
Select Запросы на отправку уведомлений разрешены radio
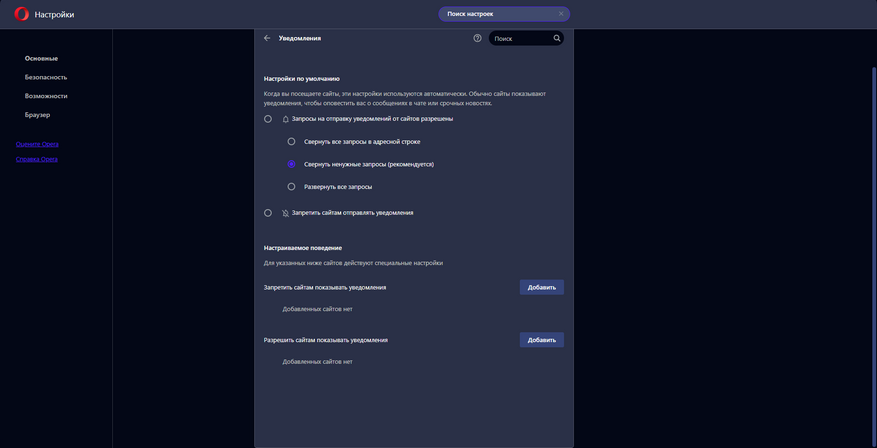click(268, 119)
